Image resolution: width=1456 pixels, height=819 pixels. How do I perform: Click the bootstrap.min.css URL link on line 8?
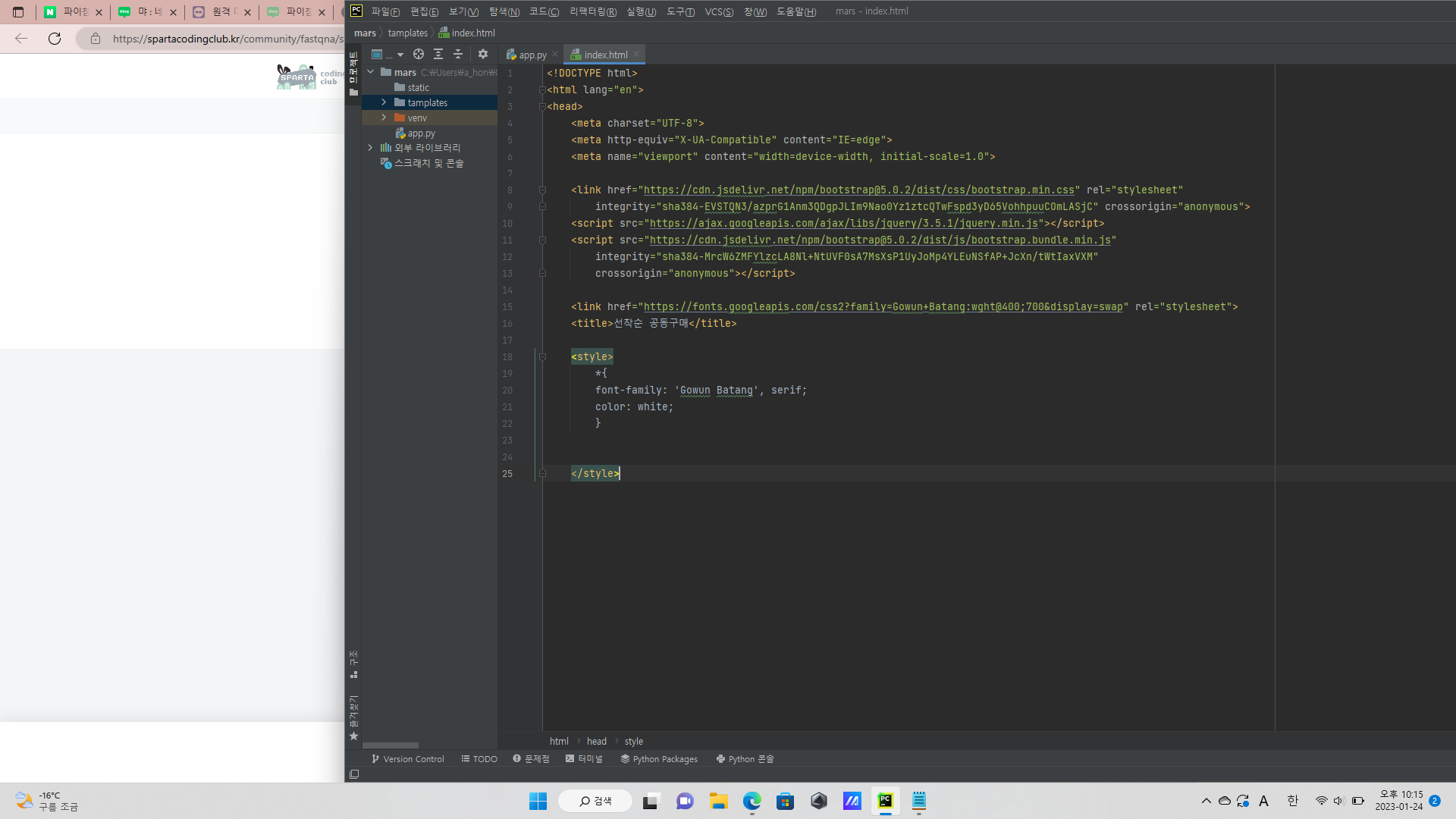858,190
